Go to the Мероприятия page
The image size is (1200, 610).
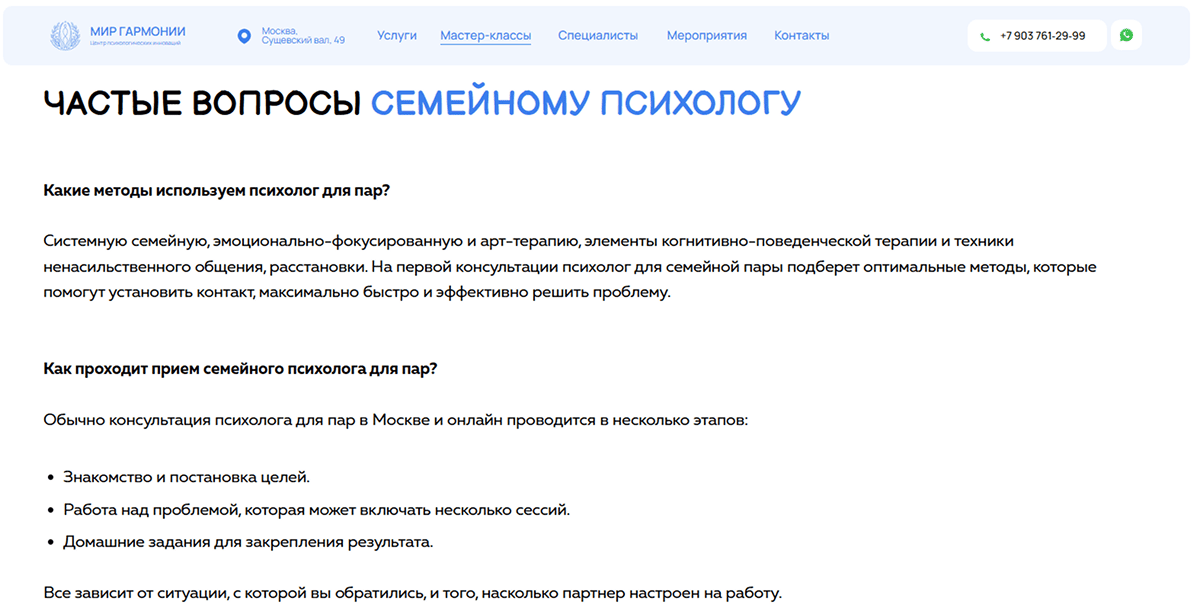707,34
